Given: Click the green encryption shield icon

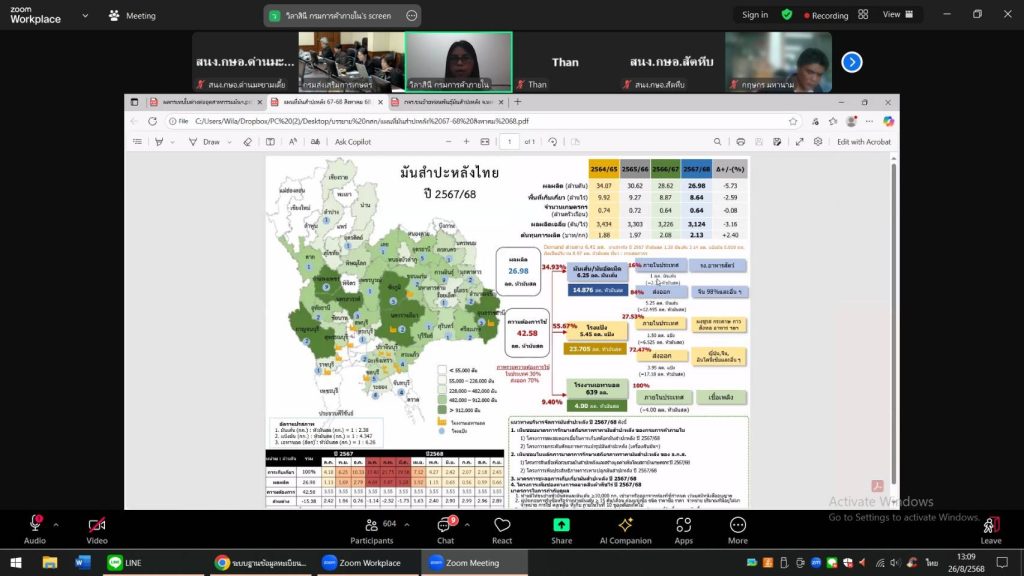Looking at the screenshot, I should [787, 15].
